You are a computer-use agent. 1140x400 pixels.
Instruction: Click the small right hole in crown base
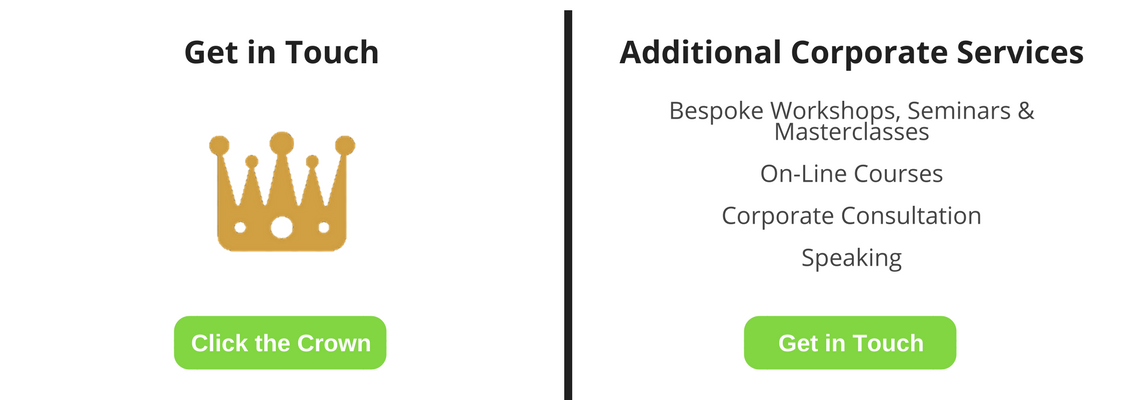pyautogui.click(x=324, y=228)
